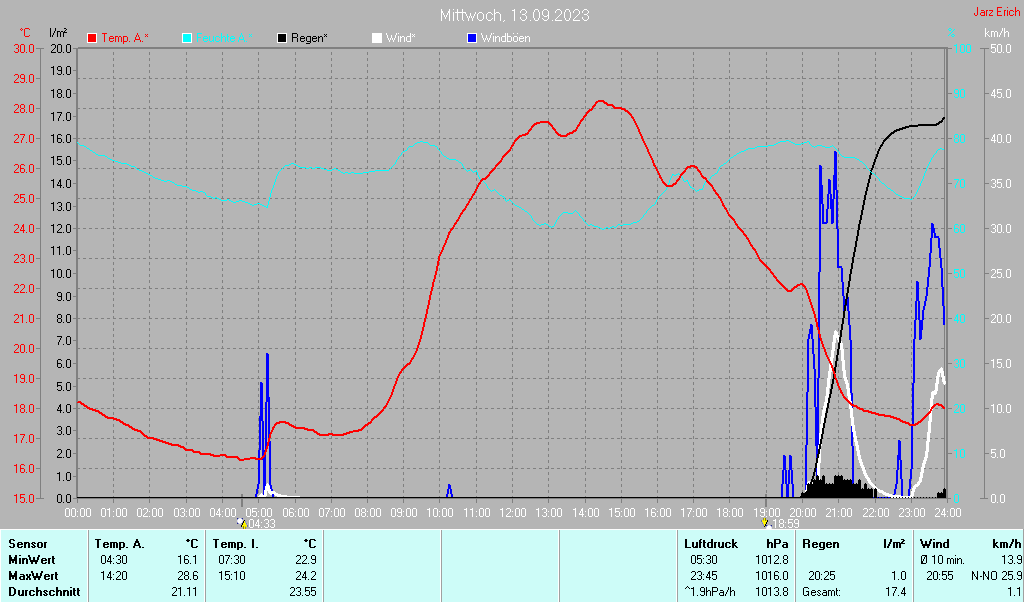Click the 20:00 mark on time axis

[803, 512]
